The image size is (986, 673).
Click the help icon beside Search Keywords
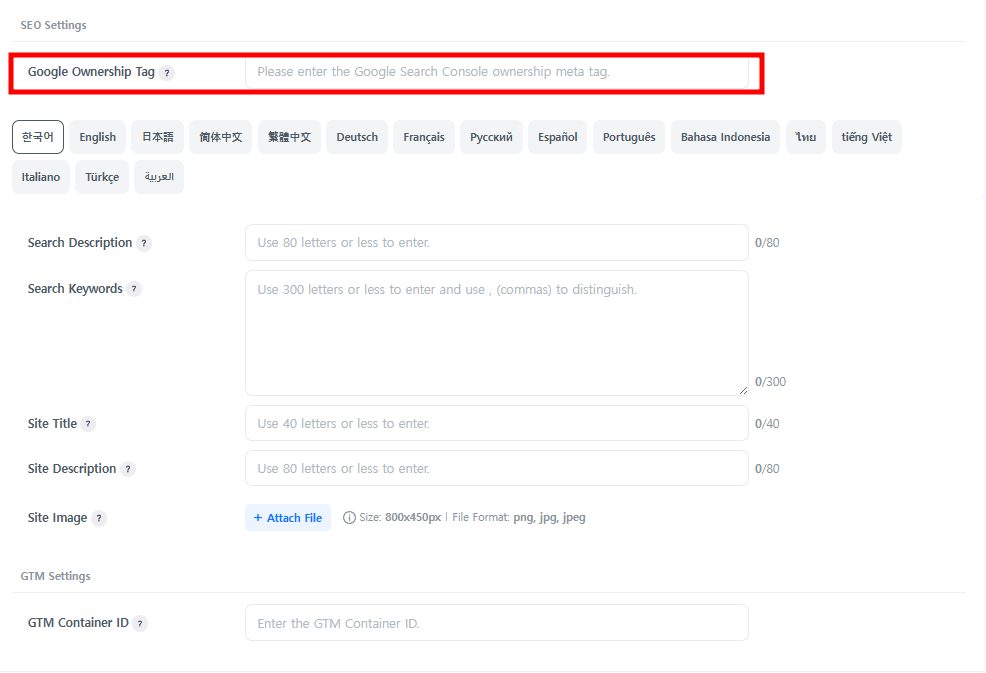(134, 289)
